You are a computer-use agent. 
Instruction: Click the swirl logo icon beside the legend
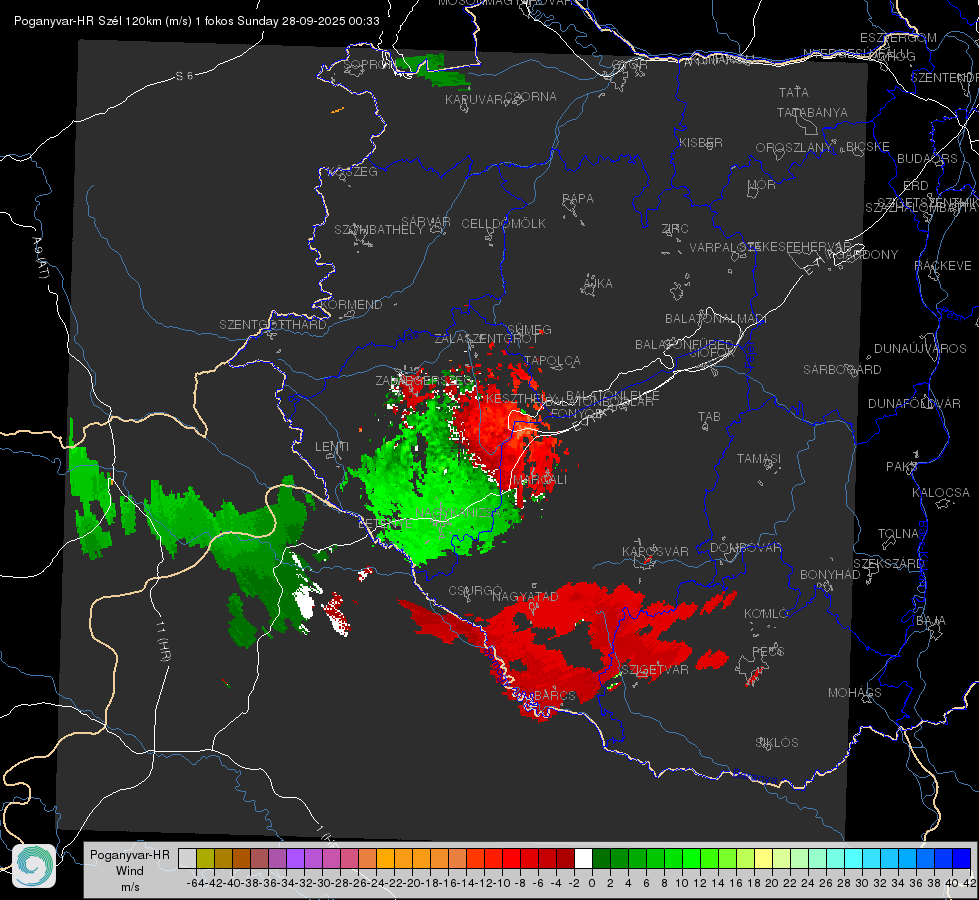(x=34, y=865)
